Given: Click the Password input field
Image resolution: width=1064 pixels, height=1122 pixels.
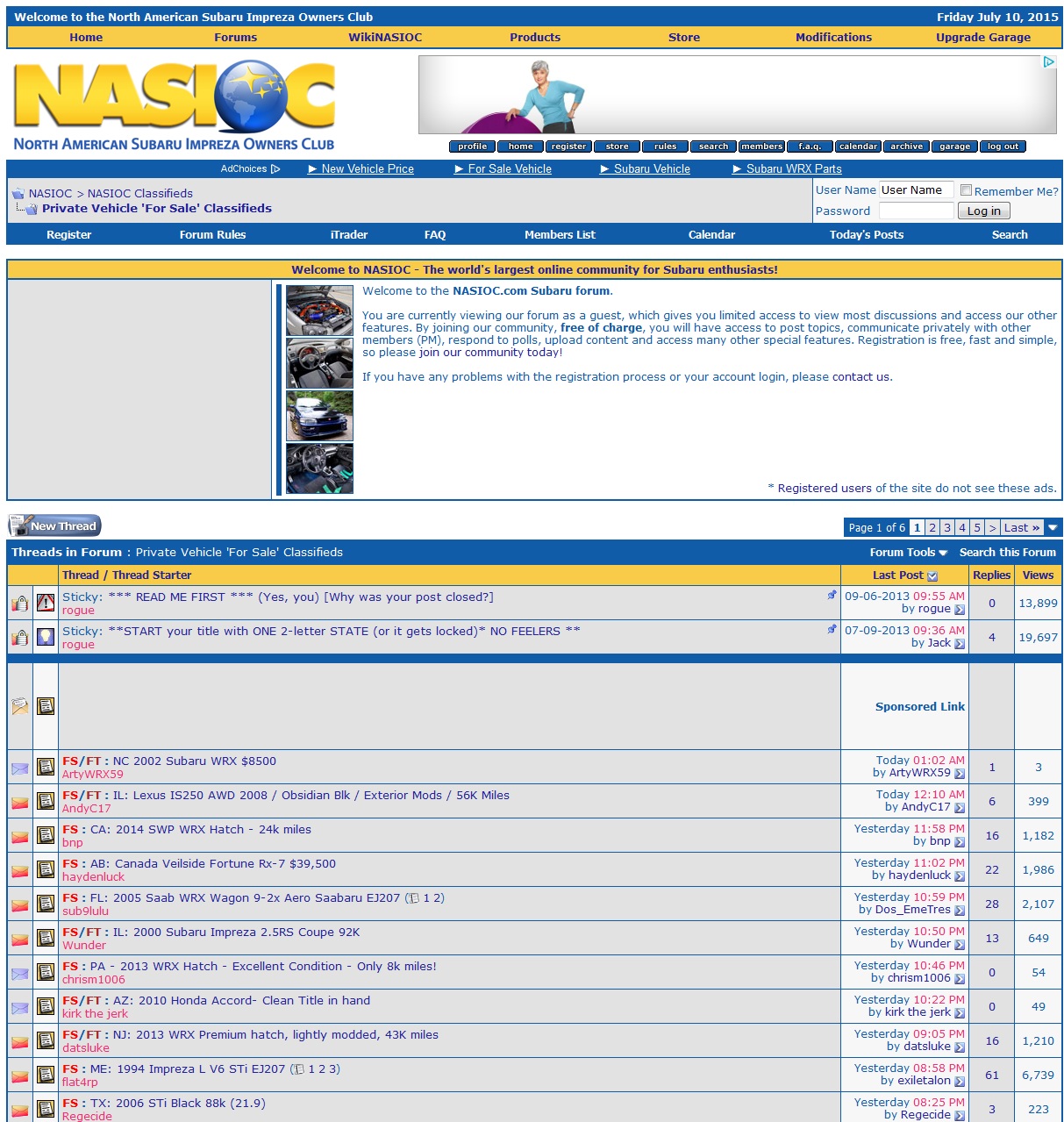Looking at the screenshot, I should pyautogui.click(x=916, y=211).
